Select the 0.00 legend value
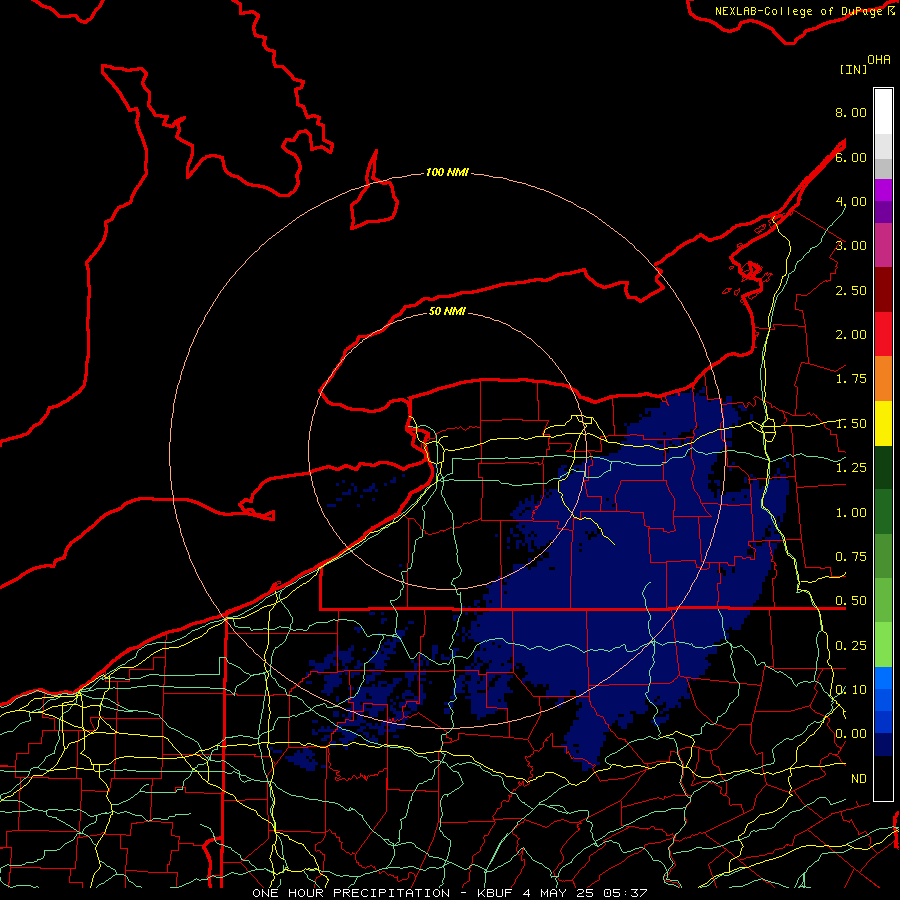900x900 pixels. pyautogui.click(x=851, y=734)
